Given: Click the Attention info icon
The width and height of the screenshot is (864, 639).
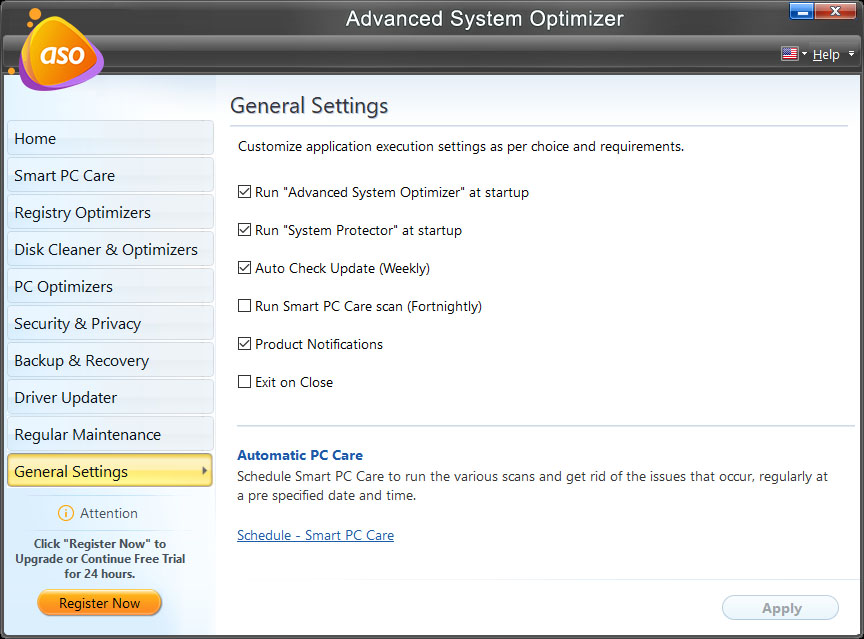Looking at the screenshot, I should (65, 513).
